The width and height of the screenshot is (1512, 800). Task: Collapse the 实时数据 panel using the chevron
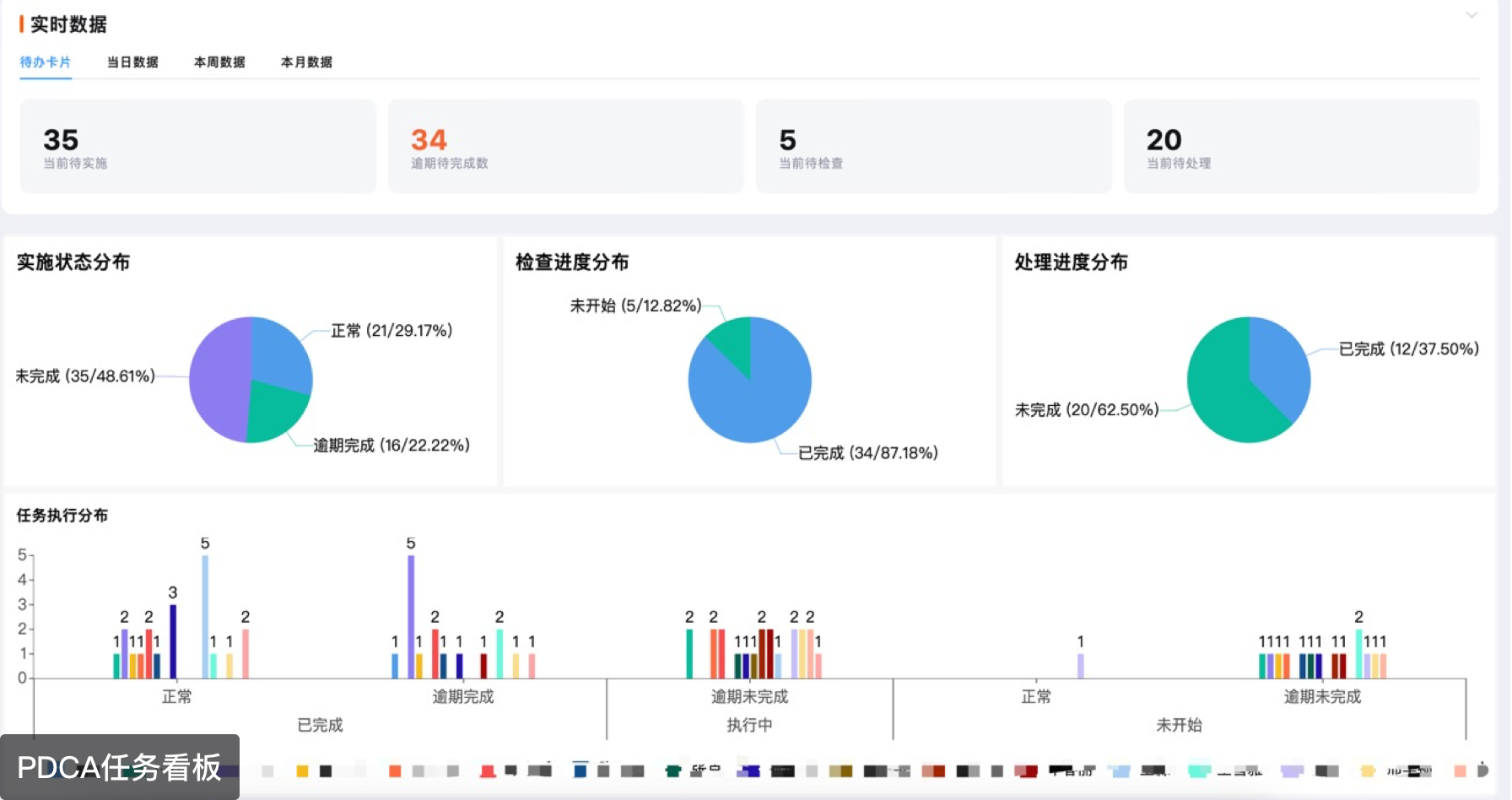coord(1471,15)
